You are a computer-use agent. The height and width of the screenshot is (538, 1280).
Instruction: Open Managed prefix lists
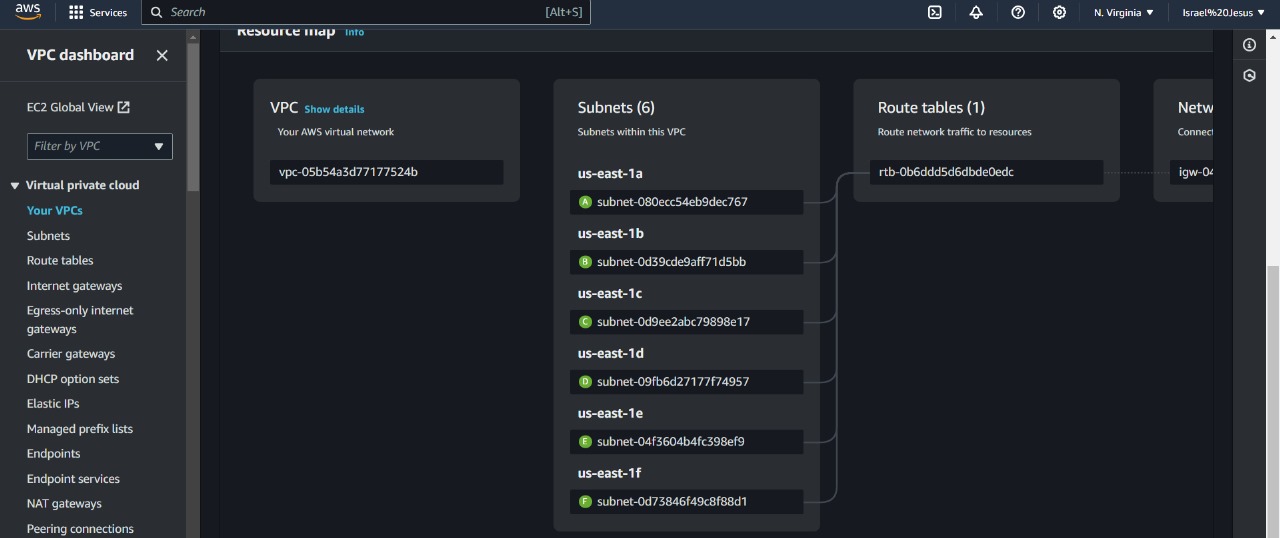(80, 428)
